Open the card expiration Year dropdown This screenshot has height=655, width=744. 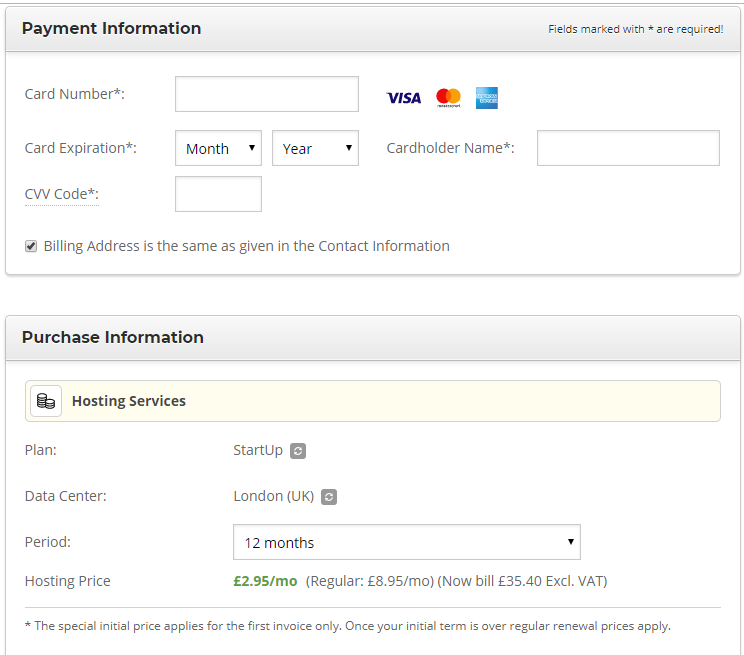tap(315, 148)
